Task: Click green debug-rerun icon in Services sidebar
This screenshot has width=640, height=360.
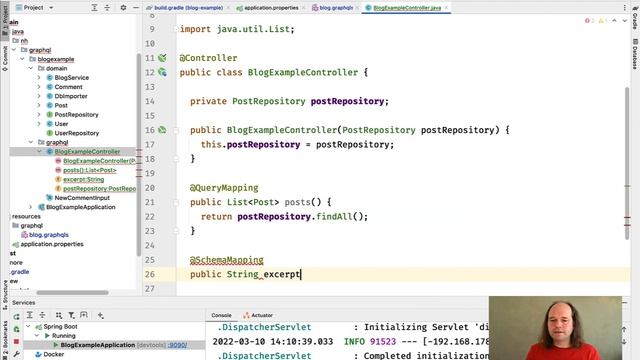Action: coord(16,329)
